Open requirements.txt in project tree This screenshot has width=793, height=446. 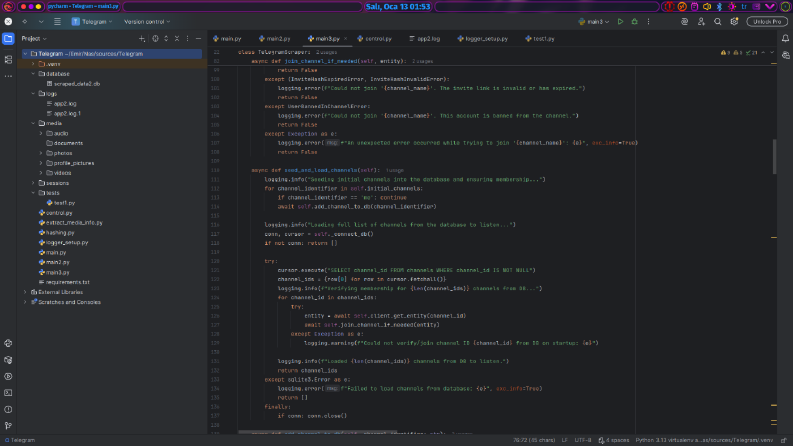[64, 282]
